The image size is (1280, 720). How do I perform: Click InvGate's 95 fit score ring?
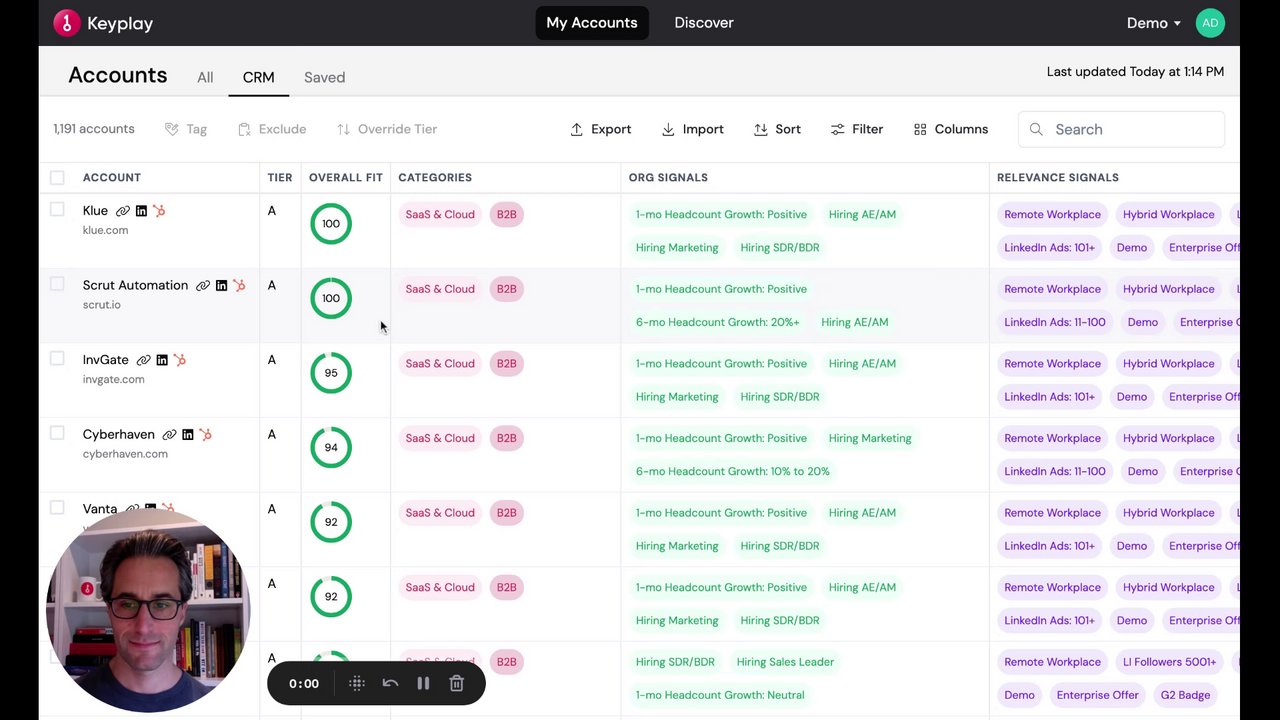[331, 373]
